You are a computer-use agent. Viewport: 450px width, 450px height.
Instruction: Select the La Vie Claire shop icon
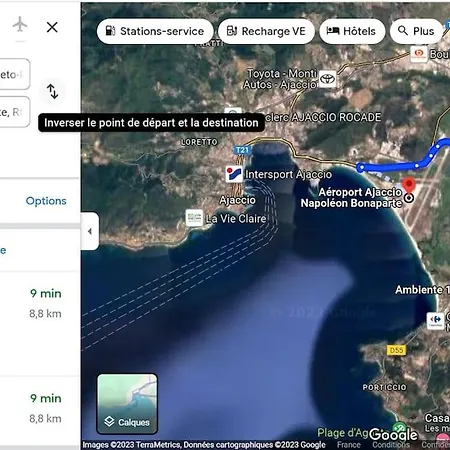pos(194,218)
